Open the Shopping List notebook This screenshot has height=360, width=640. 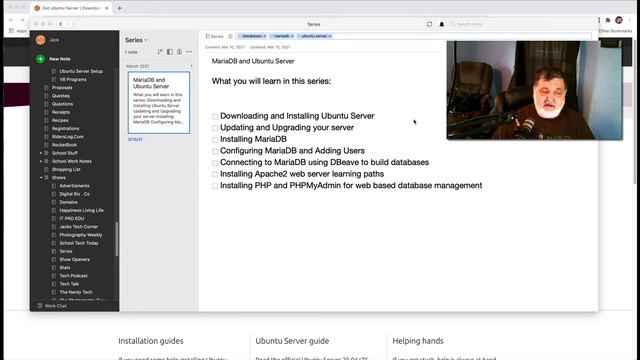(x=66, y=169)
